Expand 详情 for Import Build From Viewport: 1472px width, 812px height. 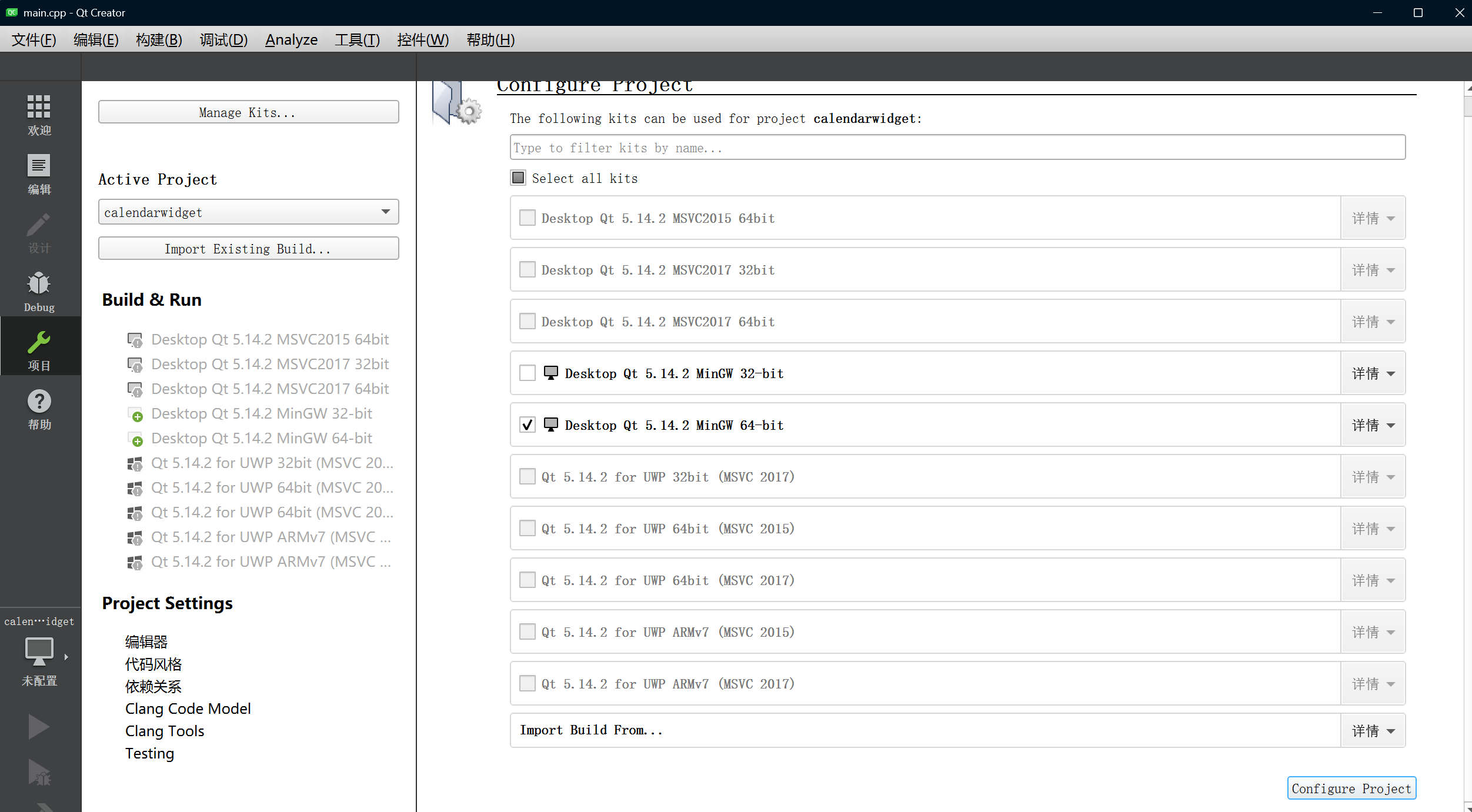[x=1373, y=731]
